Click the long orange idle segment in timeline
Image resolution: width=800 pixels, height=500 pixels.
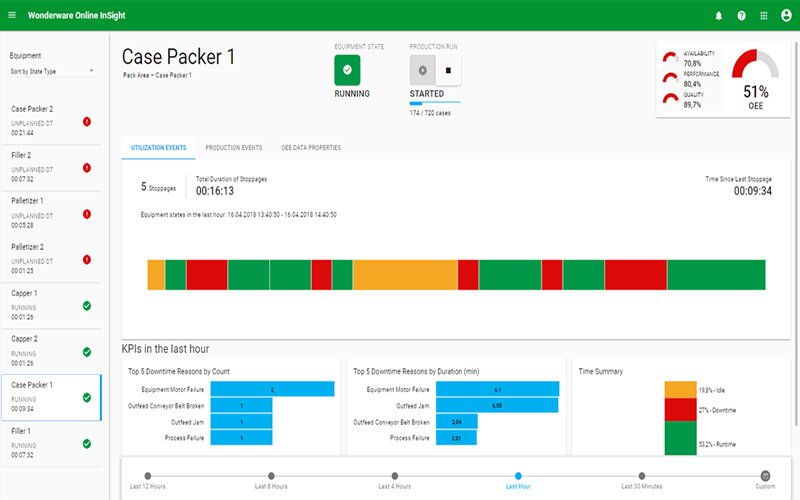pos(405,275)
